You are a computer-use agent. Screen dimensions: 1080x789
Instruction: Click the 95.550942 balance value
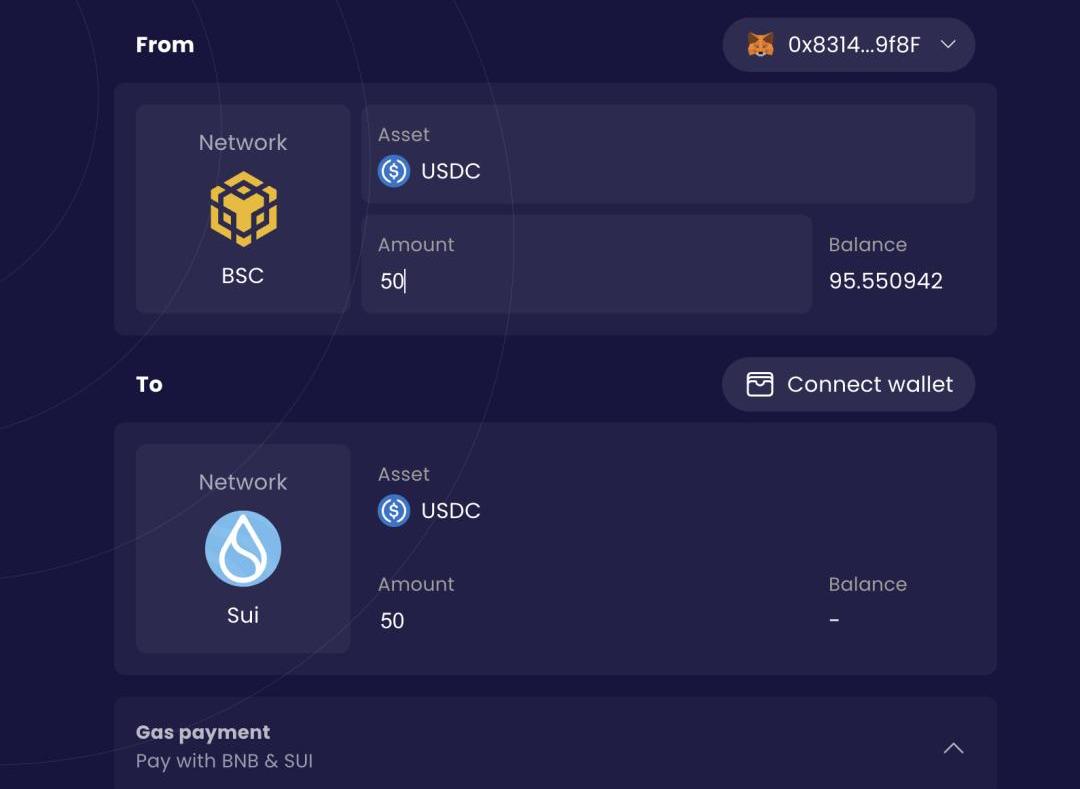pos(886,281)
